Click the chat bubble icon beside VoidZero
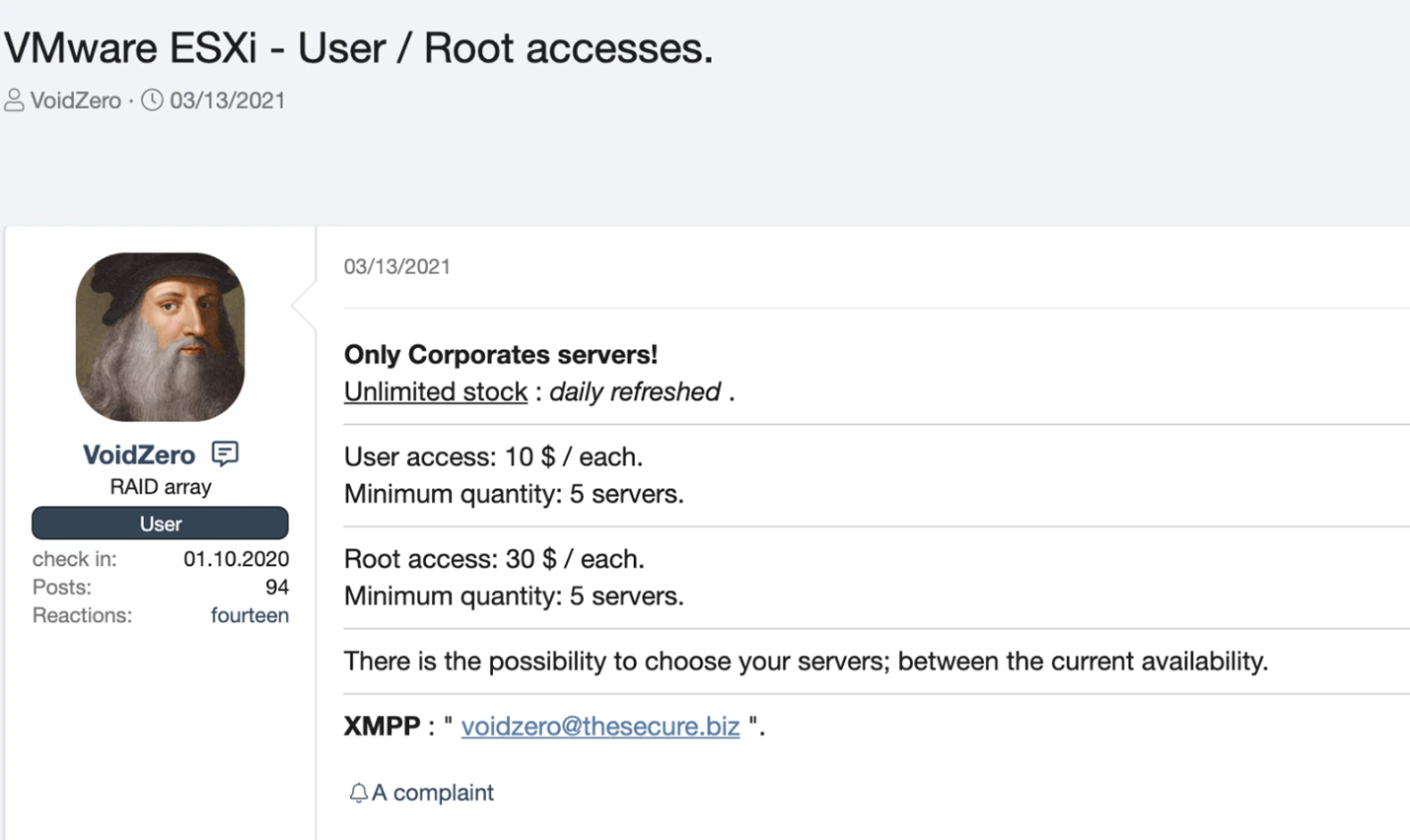Screen dimensions: 1410x840 [225, 454]
